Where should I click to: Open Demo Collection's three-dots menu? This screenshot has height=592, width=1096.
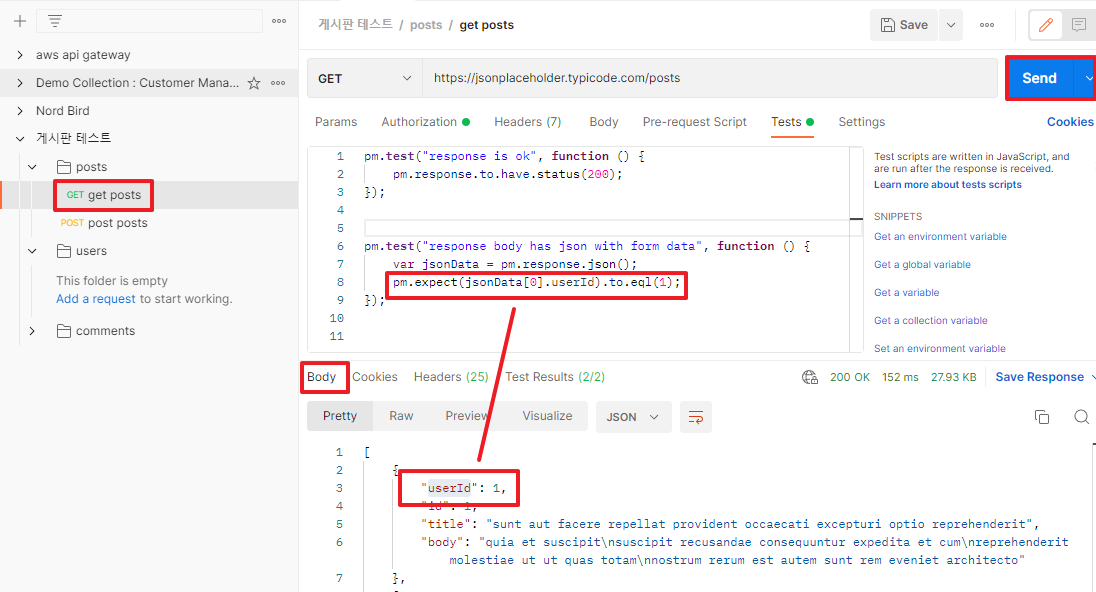pos(278,83)
